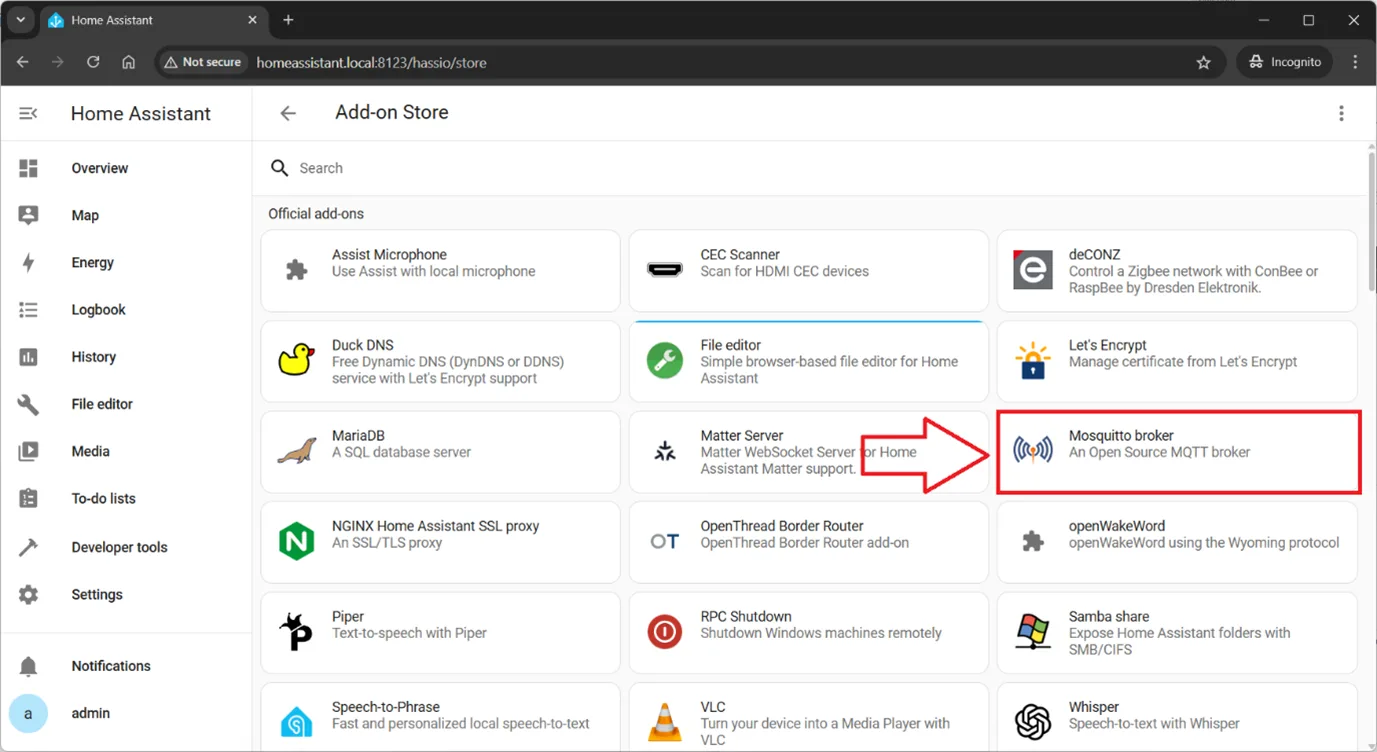Click the Duck DNS duck icon
Screen dimensions: 1377x752
(296, 361)
